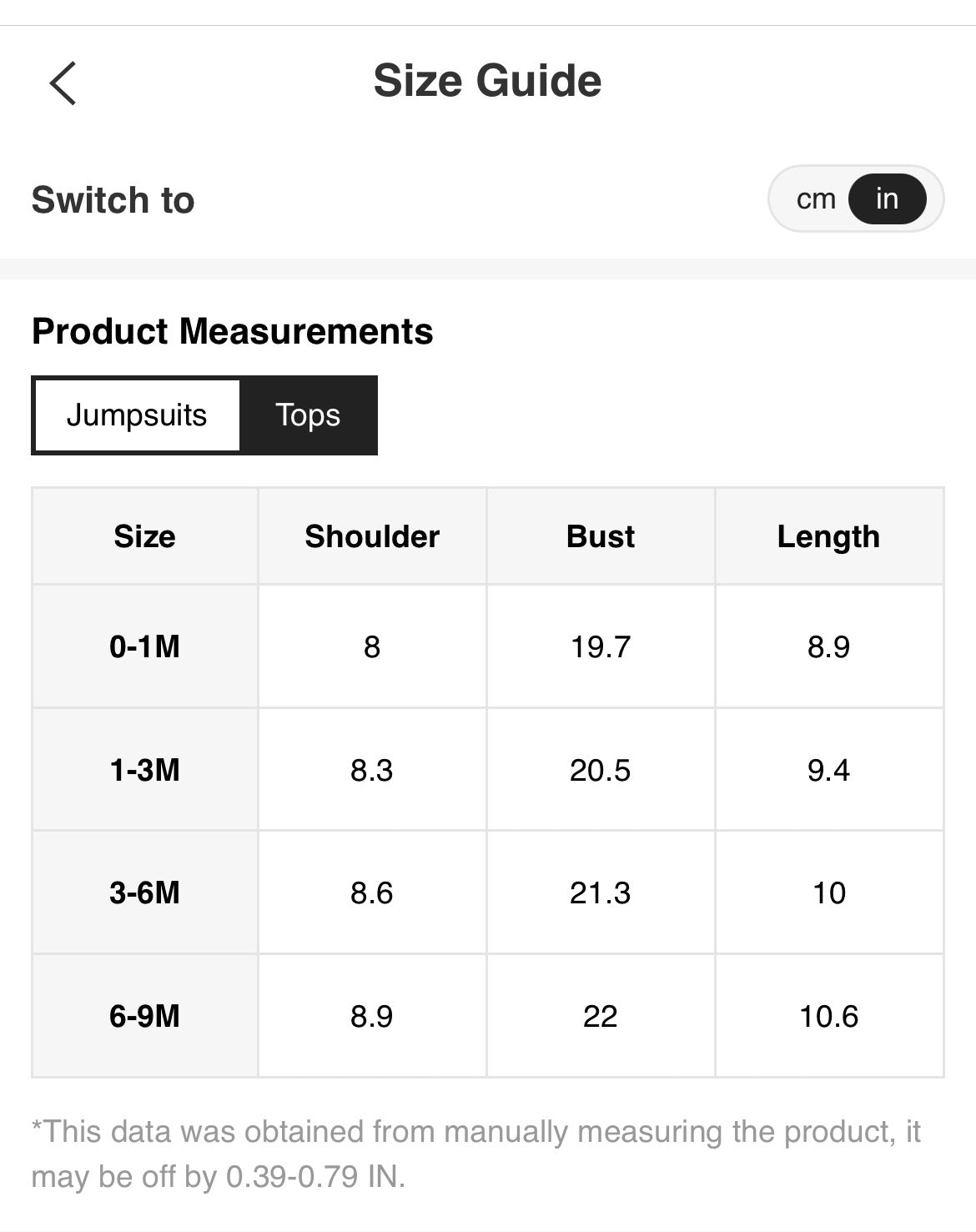
Task: Switch units to cm
Action: click(x=815, y=199)
